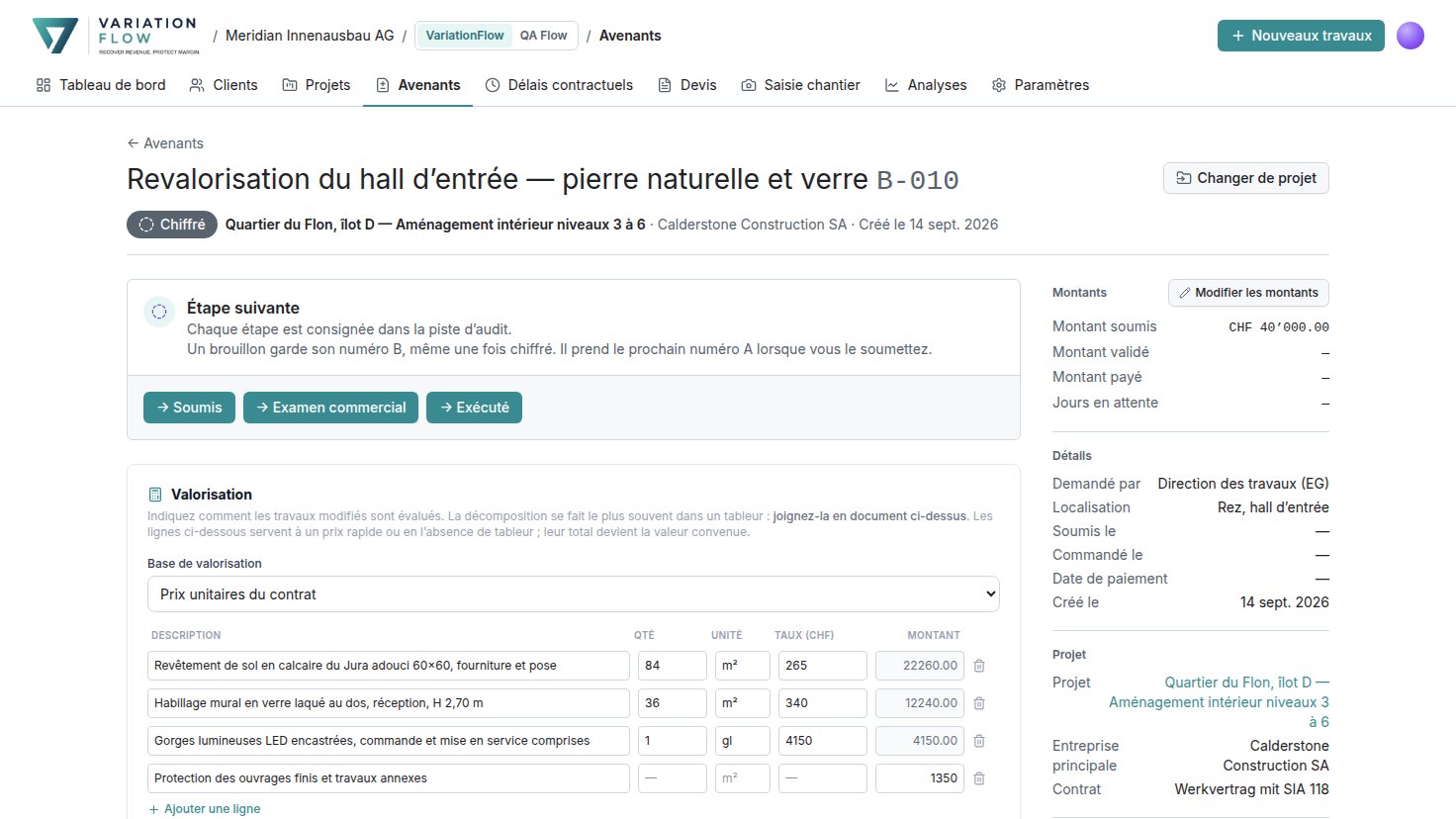Edit the rate field showing 340
The width and height of the screenshot is (1456, 819).
coord(823,703)
